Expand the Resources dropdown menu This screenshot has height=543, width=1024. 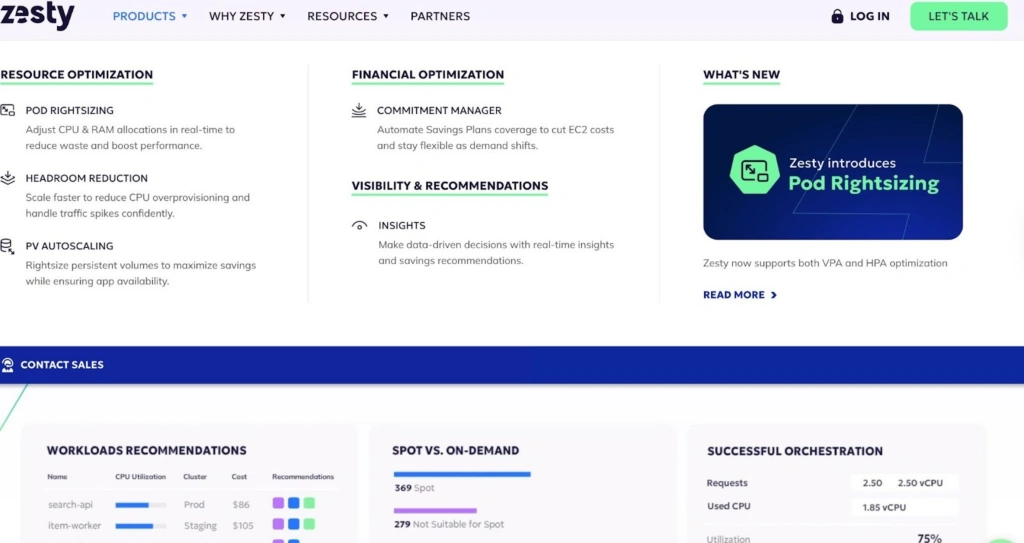[348, 16]
